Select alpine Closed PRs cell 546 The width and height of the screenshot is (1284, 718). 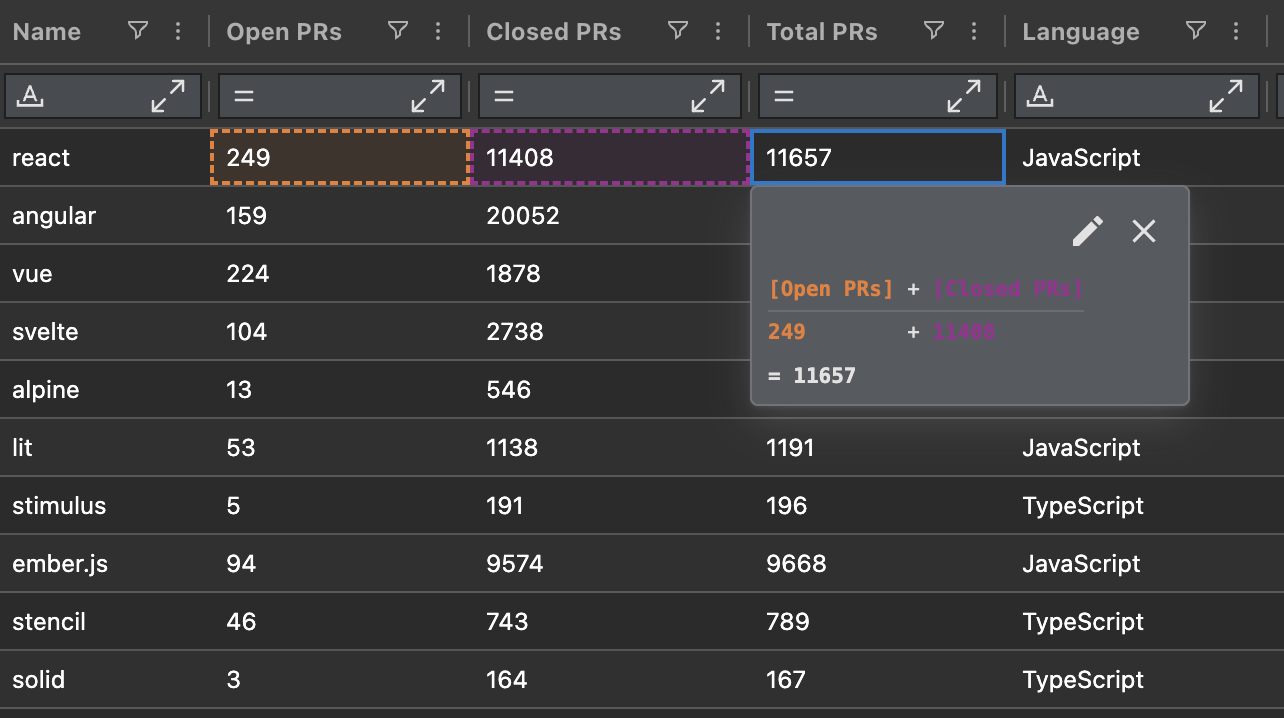pos(609,389)
